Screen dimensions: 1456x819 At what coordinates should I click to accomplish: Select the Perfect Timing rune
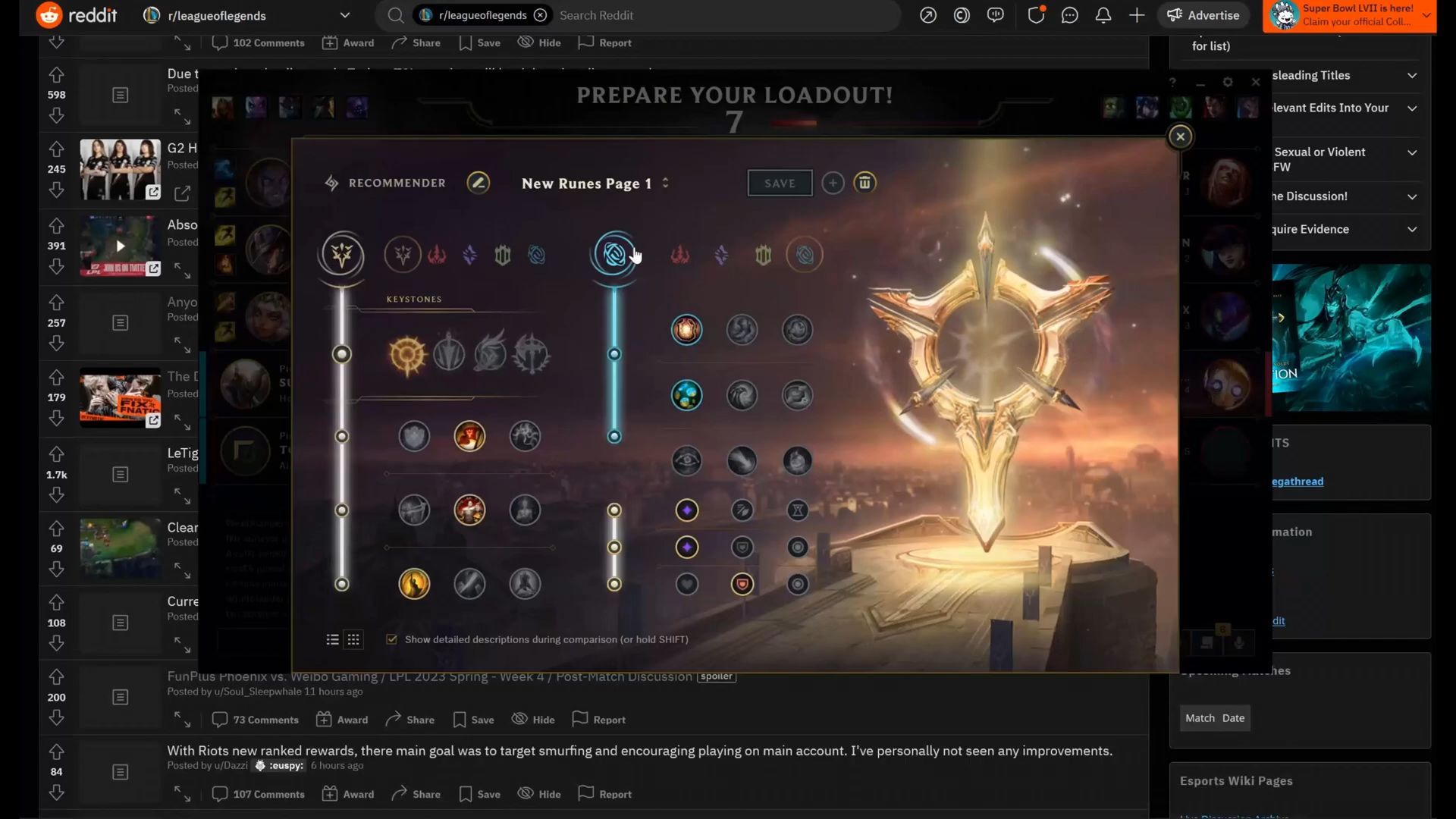click(x=798, y=330)
